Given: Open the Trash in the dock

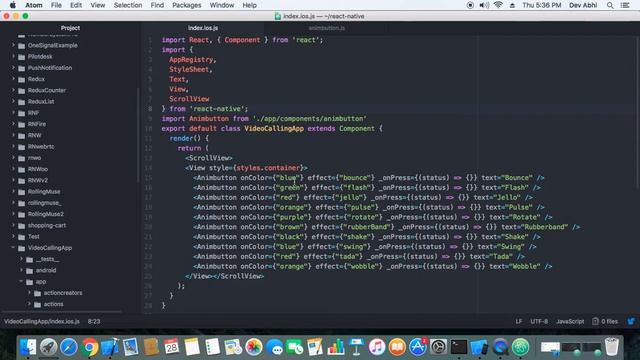Looking at the screenshot, I should [x=611, y=347].
